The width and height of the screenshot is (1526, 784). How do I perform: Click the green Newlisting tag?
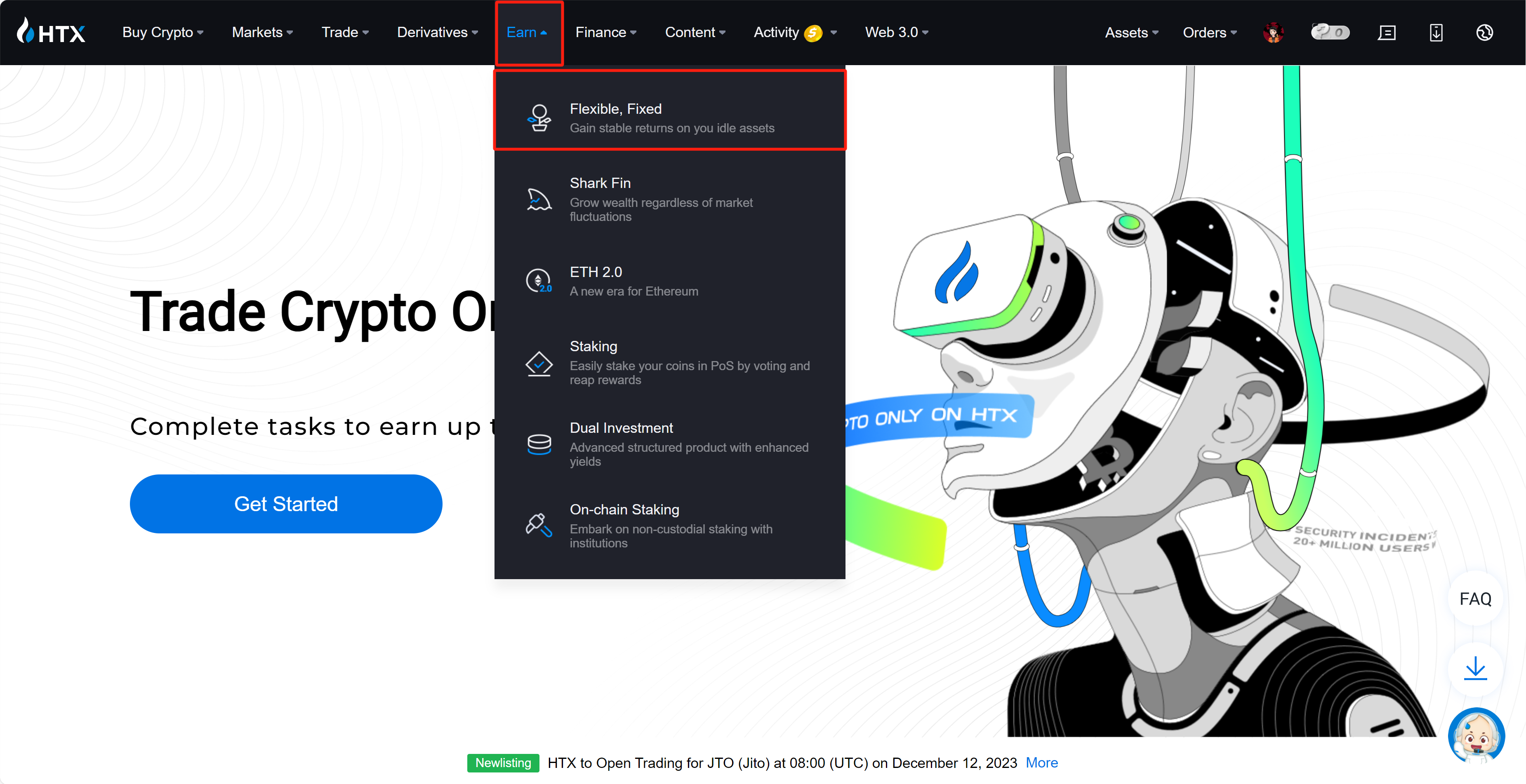[x=503, y=763]
